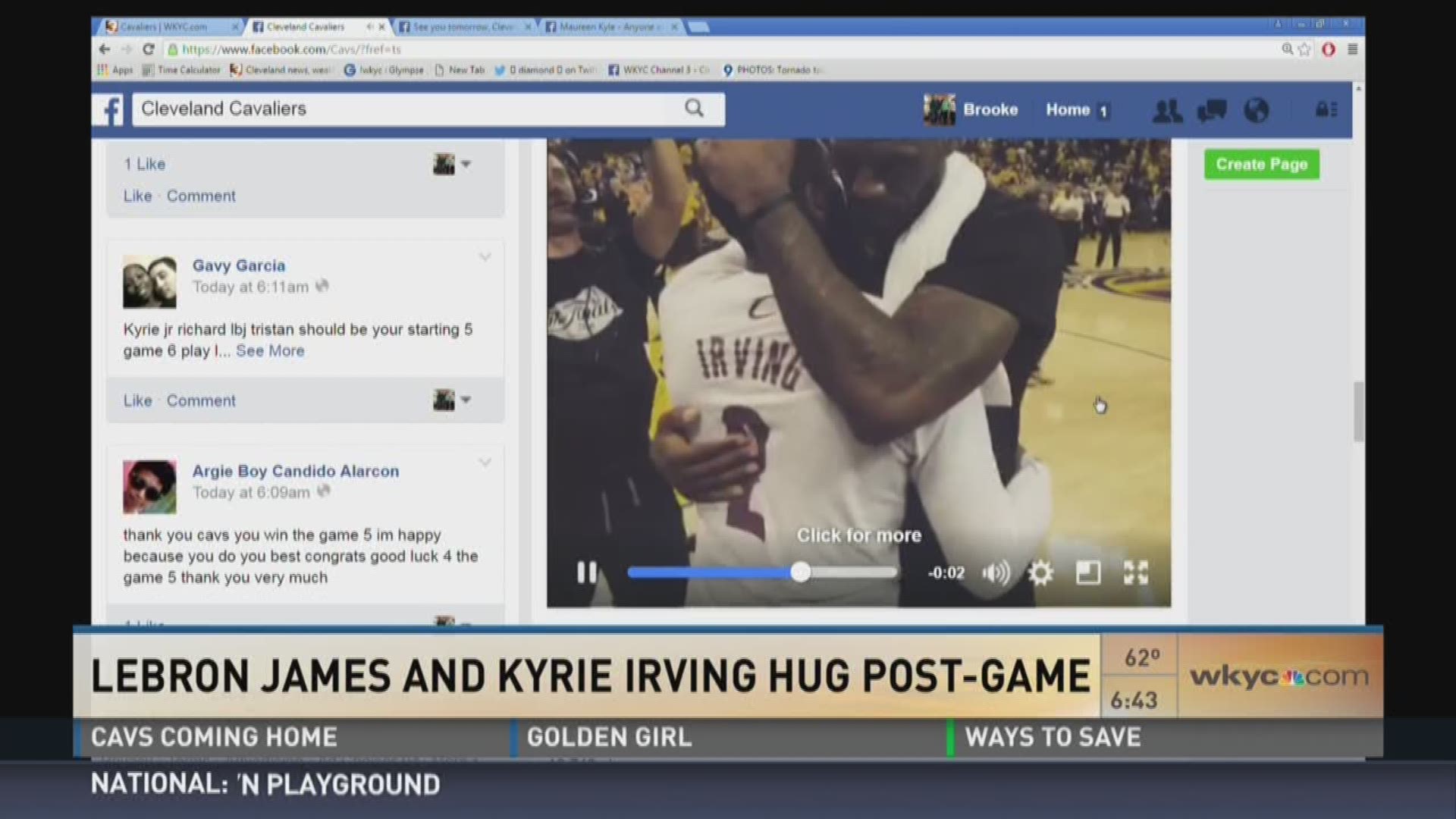The width and height of the screenshot is (1456, 819).
Task: Open the Cleveland news bookmark
Action: pos(281,70)
